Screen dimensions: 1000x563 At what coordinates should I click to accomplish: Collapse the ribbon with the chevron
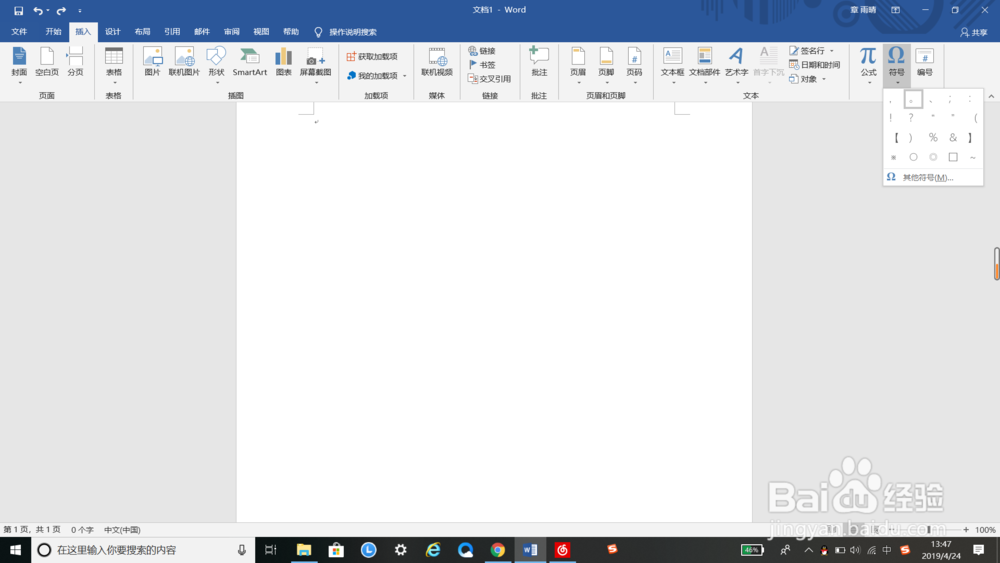pos(991,96)
